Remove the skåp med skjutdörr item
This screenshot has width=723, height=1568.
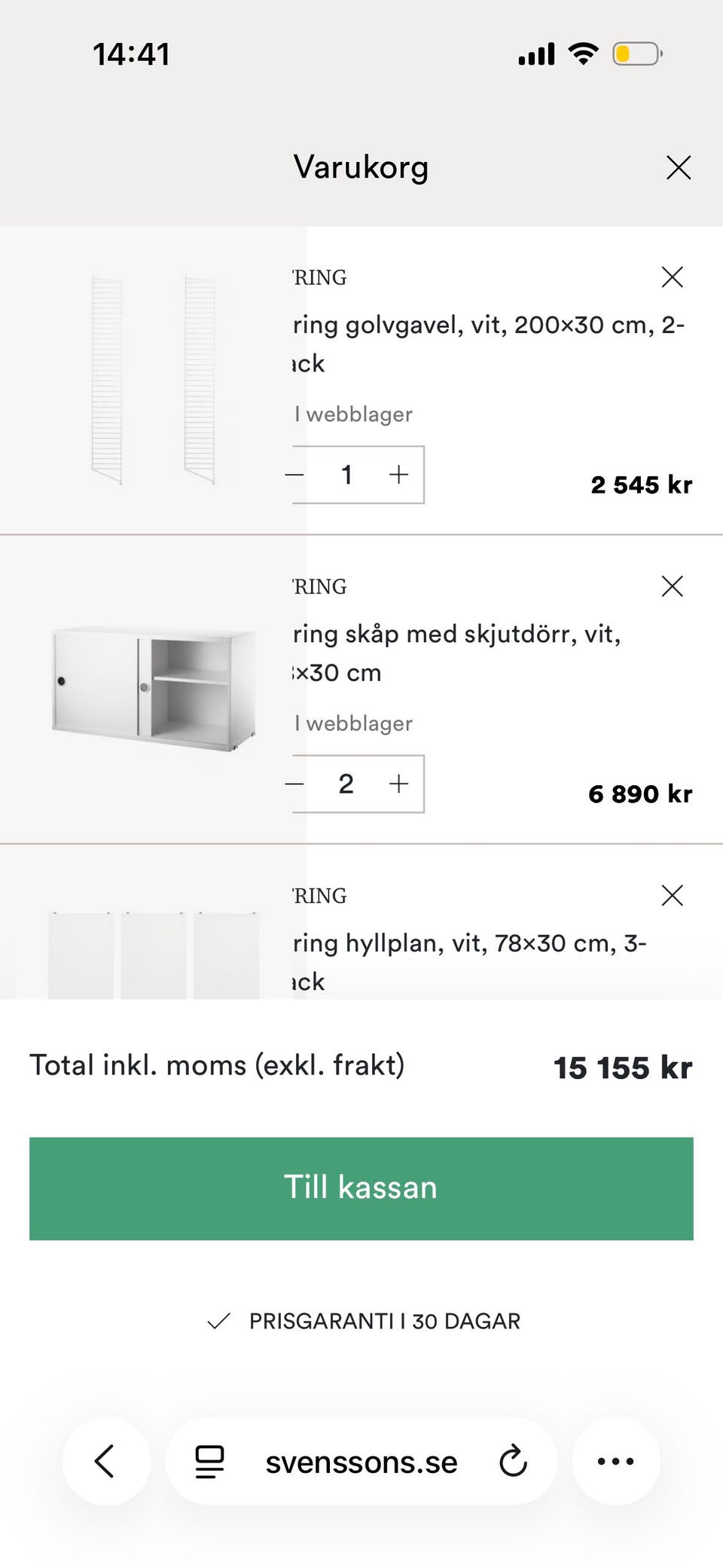click(x=672, y=586)
